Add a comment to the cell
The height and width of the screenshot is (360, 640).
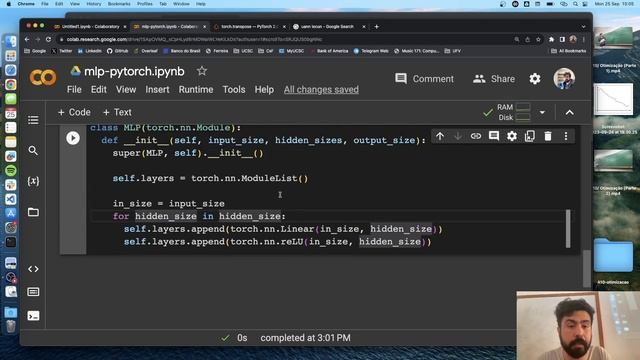(494, 136)
